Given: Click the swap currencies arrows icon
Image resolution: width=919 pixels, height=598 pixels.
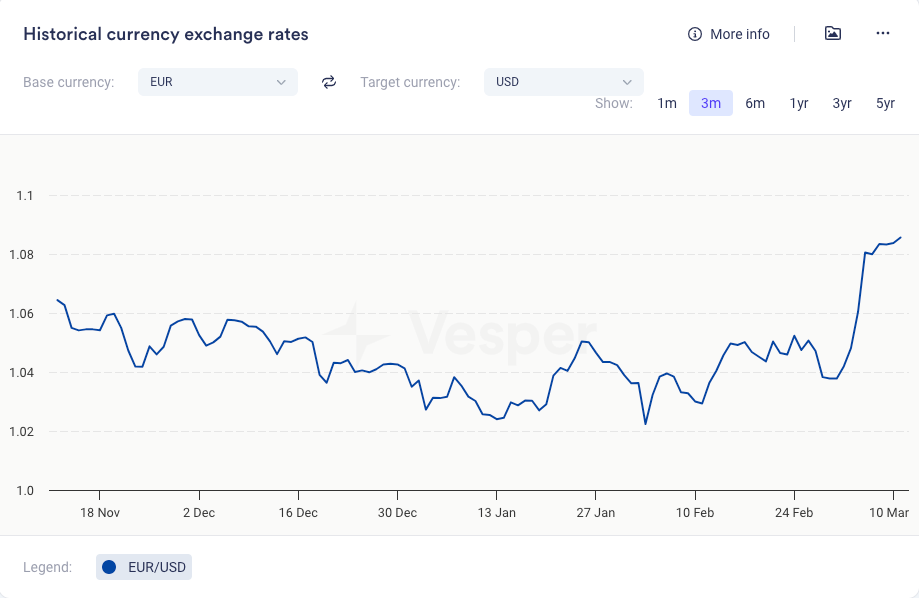Looking at the screenshot, I should (329, 82).
